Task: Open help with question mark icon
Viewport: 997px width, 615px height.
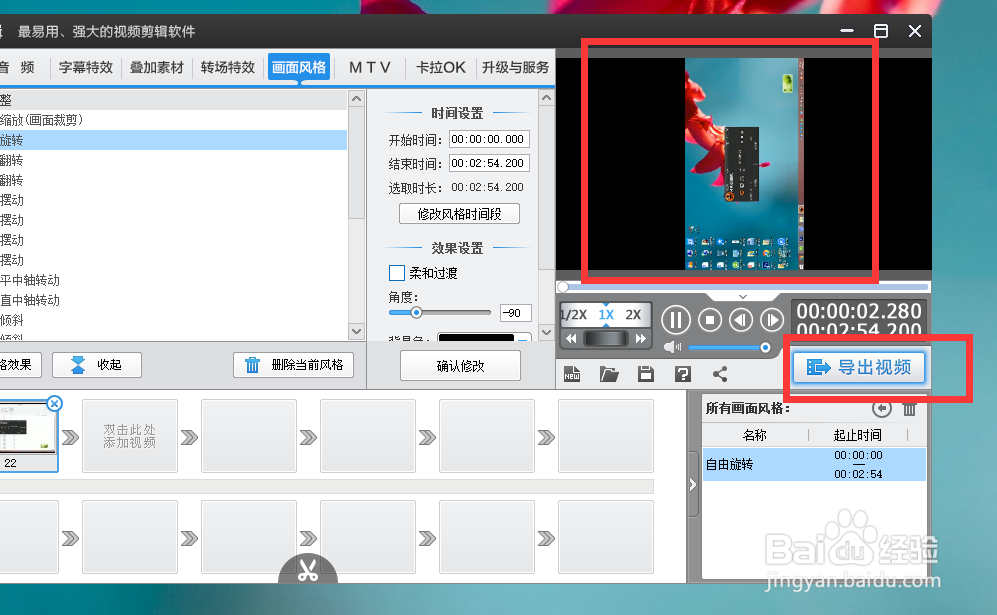Action: click(x=683, y=374)
